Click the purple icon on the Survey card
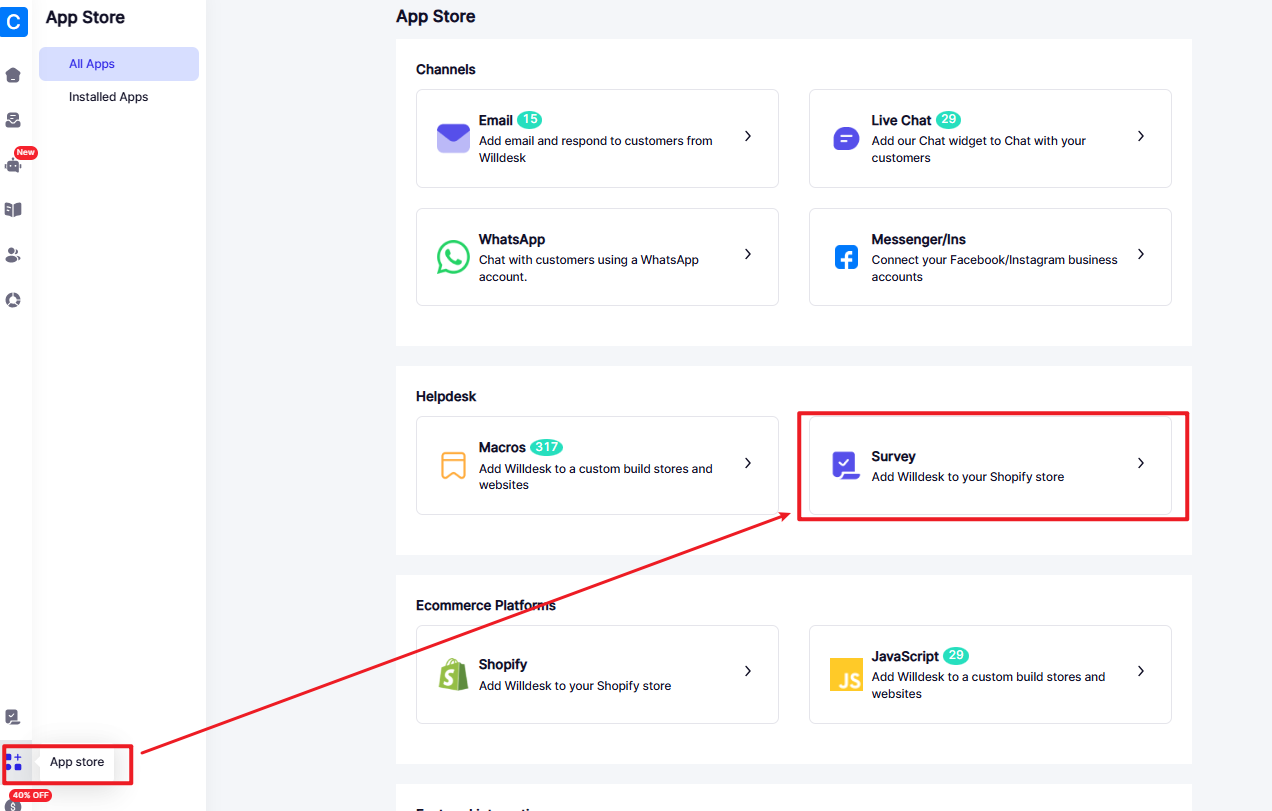This screenshot has height=811, width=1272. [x=846, y=466]
